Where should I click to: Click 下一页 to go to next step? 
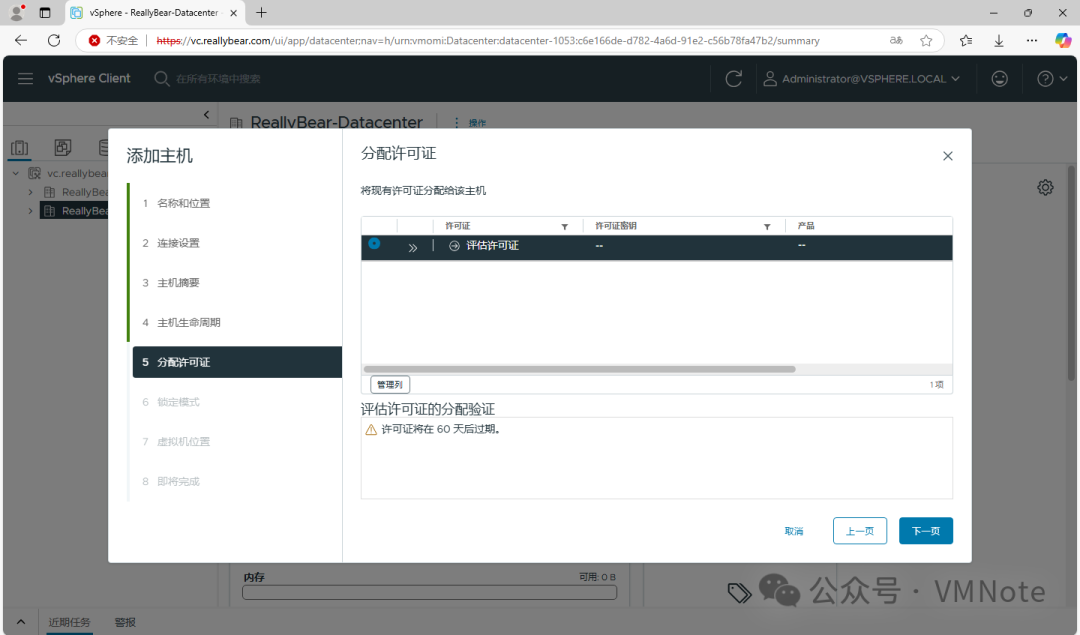[926, 530]
